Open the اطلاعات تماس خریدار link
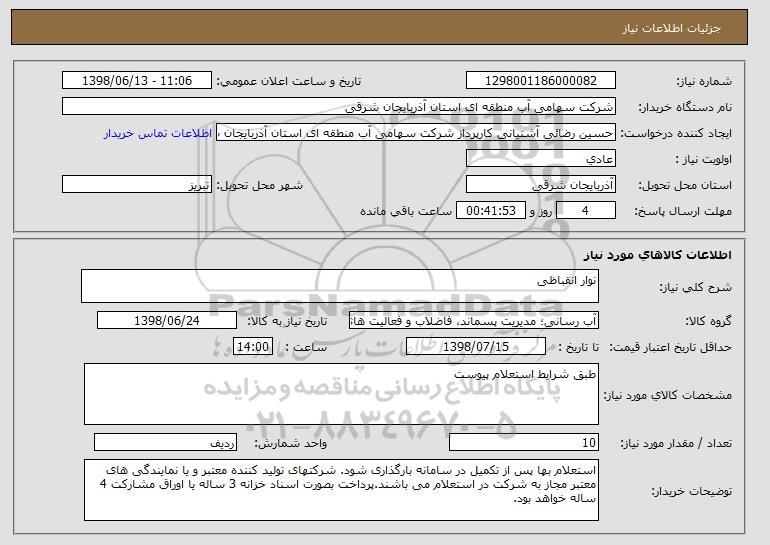 click(158, 133)
